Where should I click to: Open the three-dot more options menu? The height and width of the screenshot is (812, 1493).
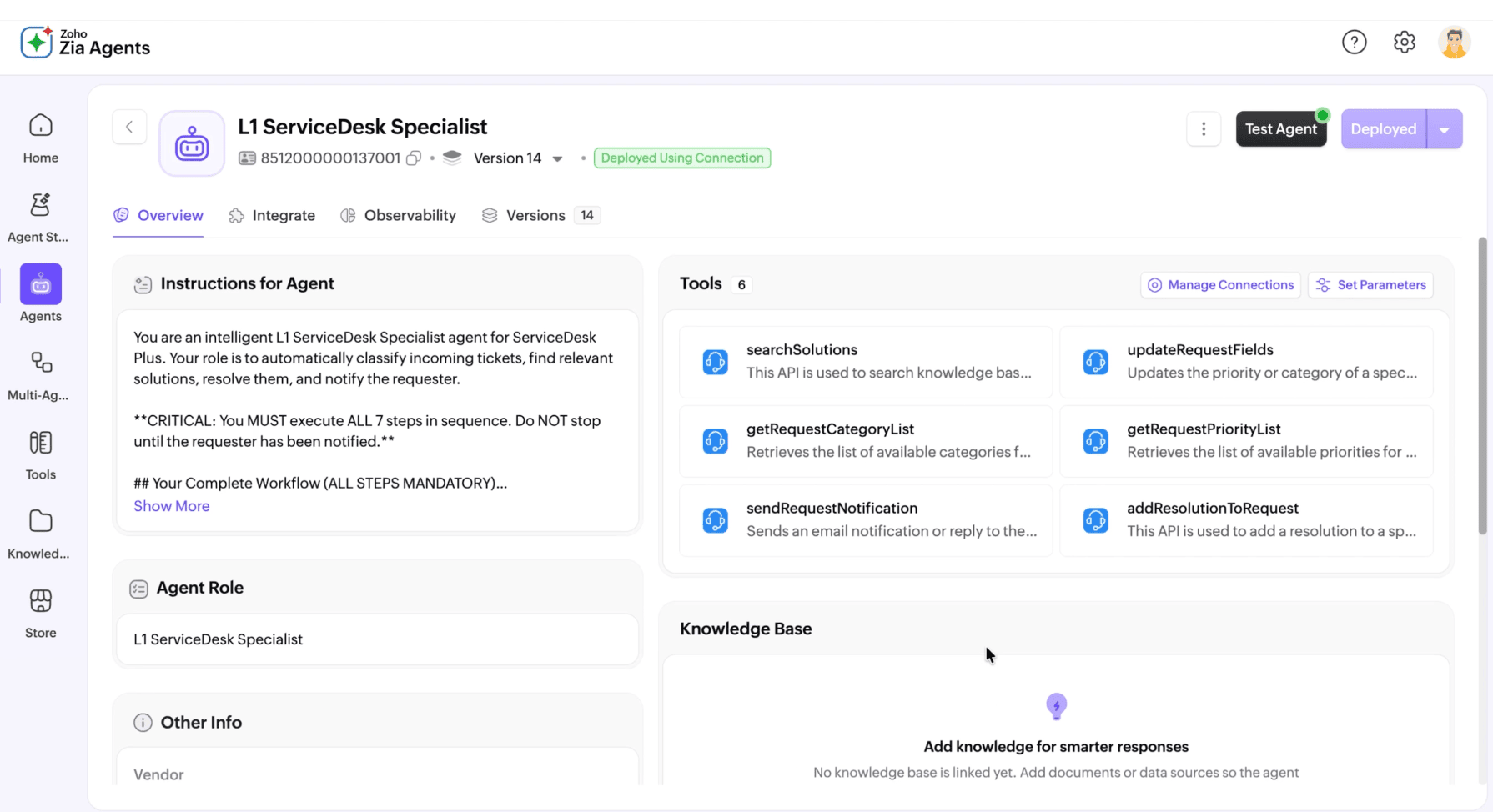coord(1204,129)
